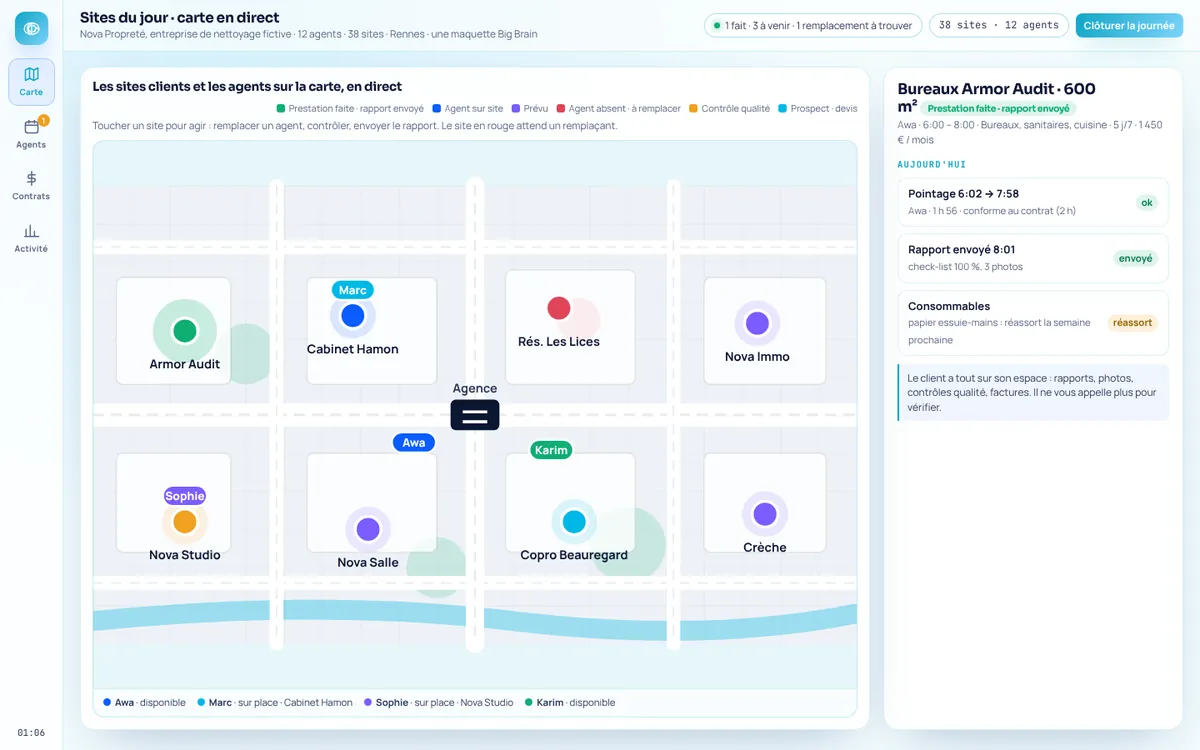
Task: Click Awa · disponible in agent list
Action: (145, 703)
